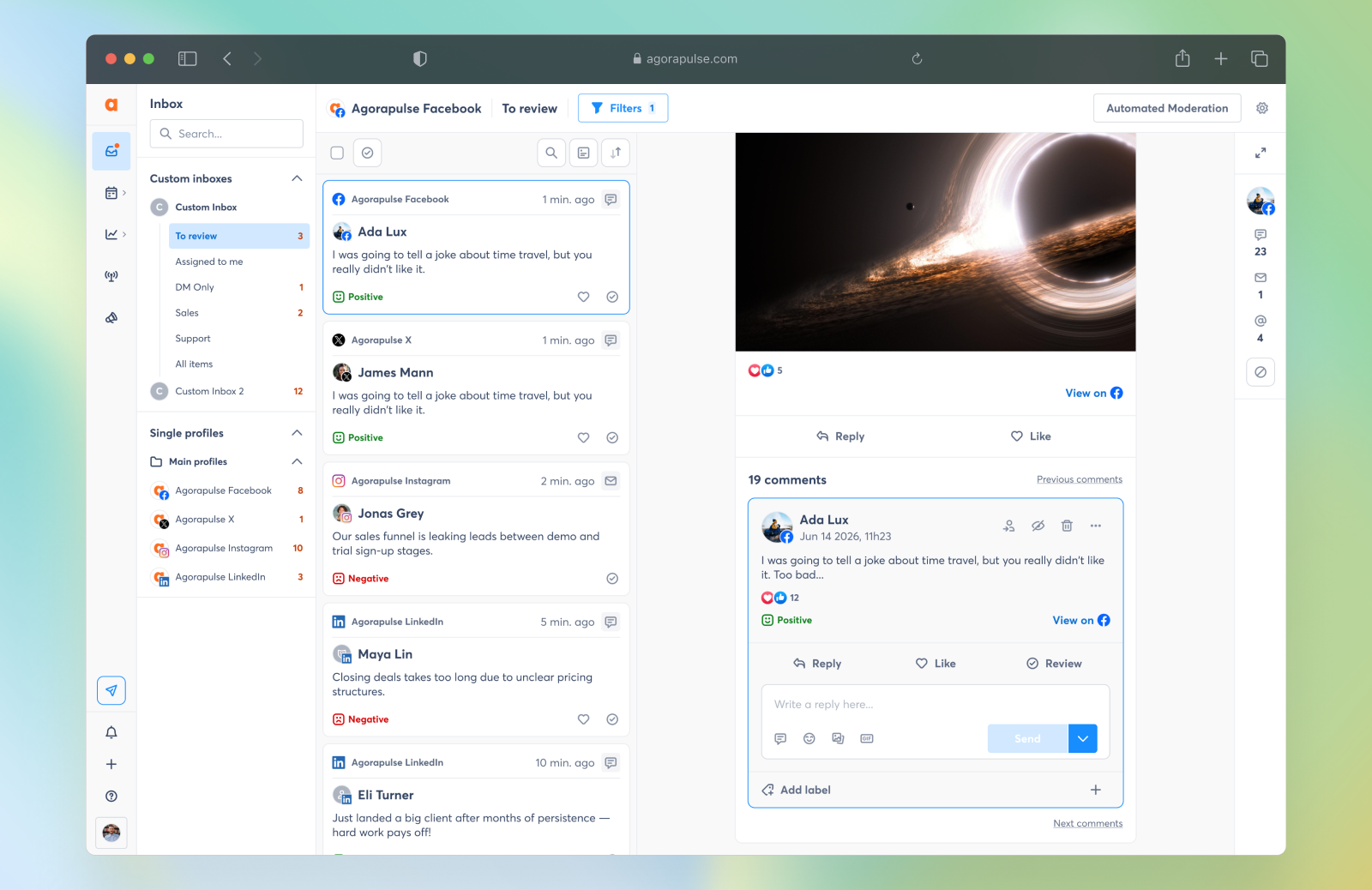Open Send button dropdown arrow
The image size is (1372, 890).
coord(1083,738)
